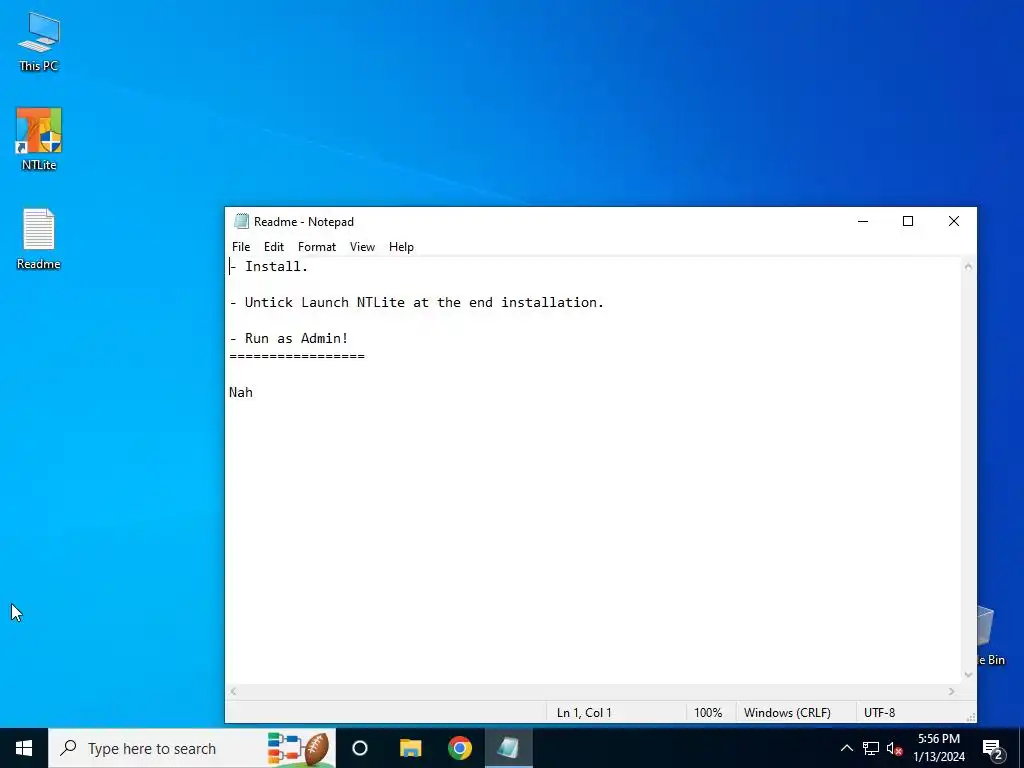Select the This PC desktop icon
Viewport: 1024px width, 768px height.
coord(39,42)
